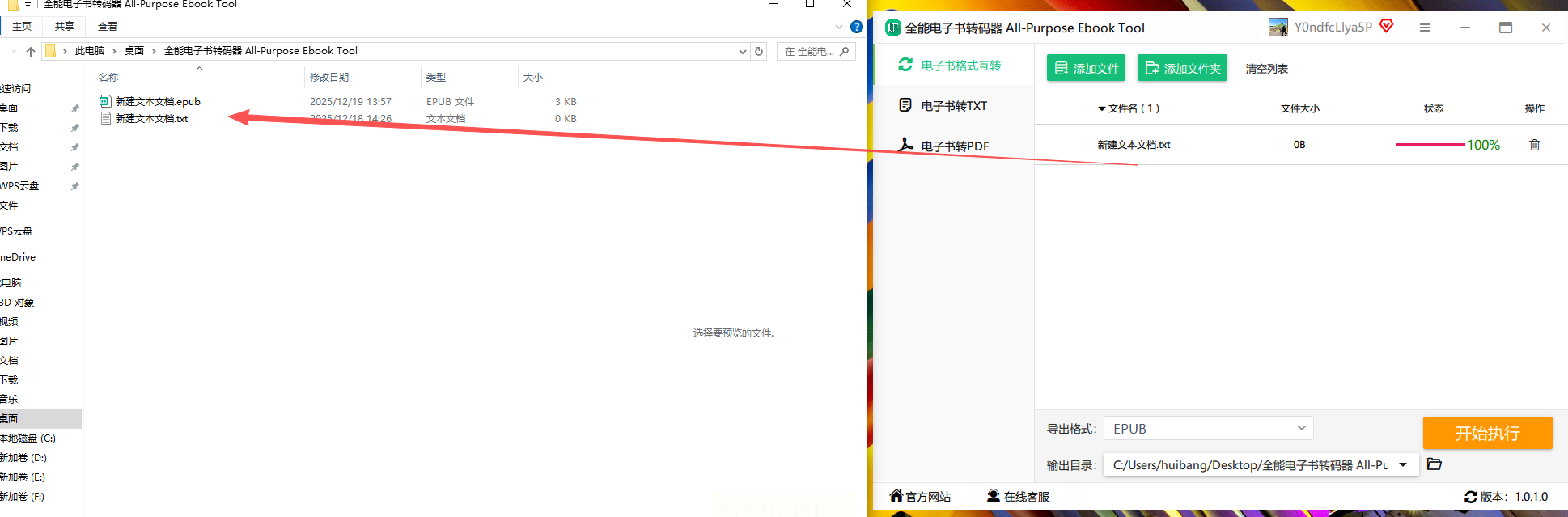The image size is (1568, 517).
Task: Switch to 电子书转TXT mode
Action: (955, 105)
